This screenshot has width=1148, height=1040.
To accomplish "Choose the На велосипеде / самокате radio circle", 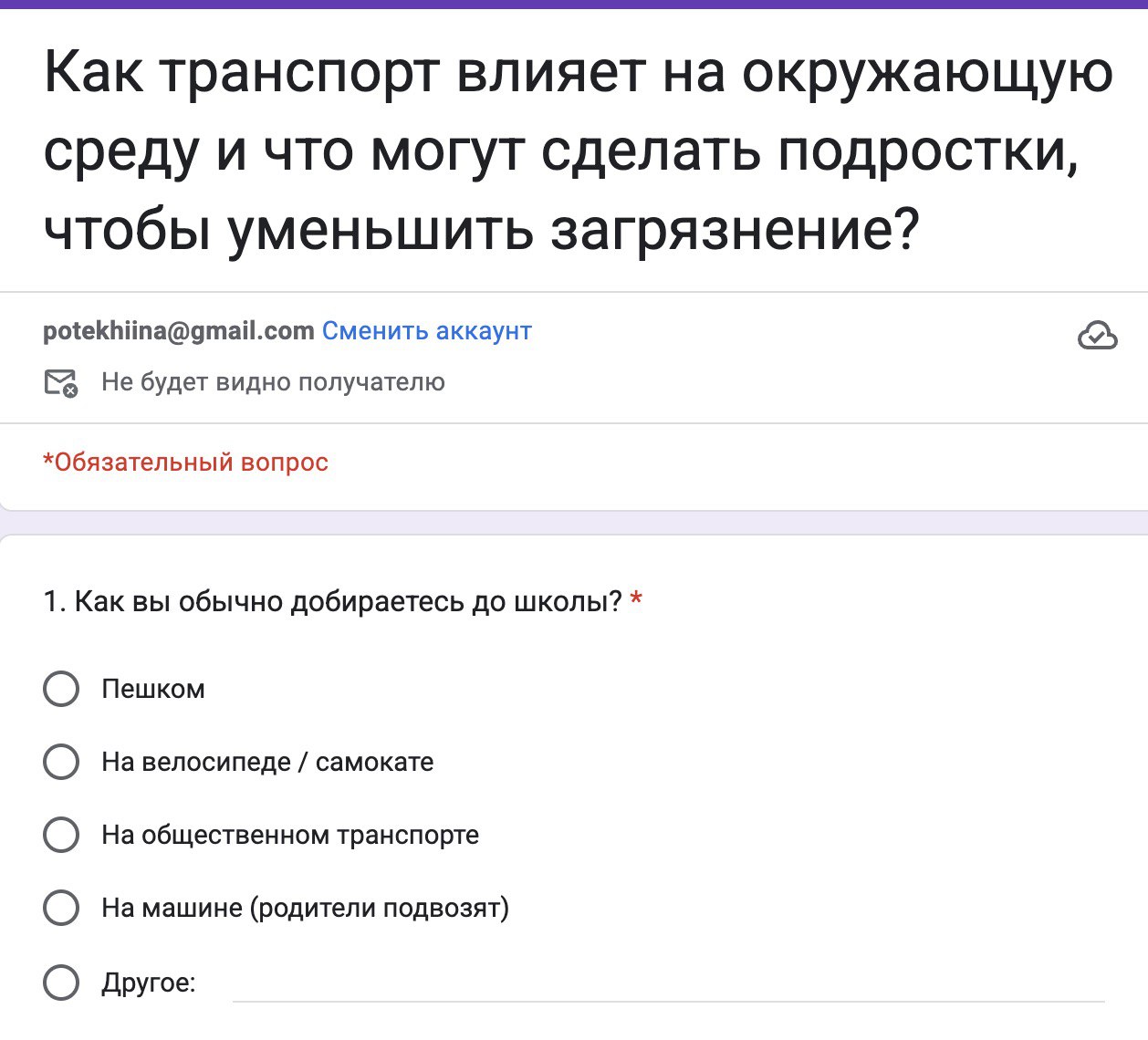I will (x=61, y=762).
